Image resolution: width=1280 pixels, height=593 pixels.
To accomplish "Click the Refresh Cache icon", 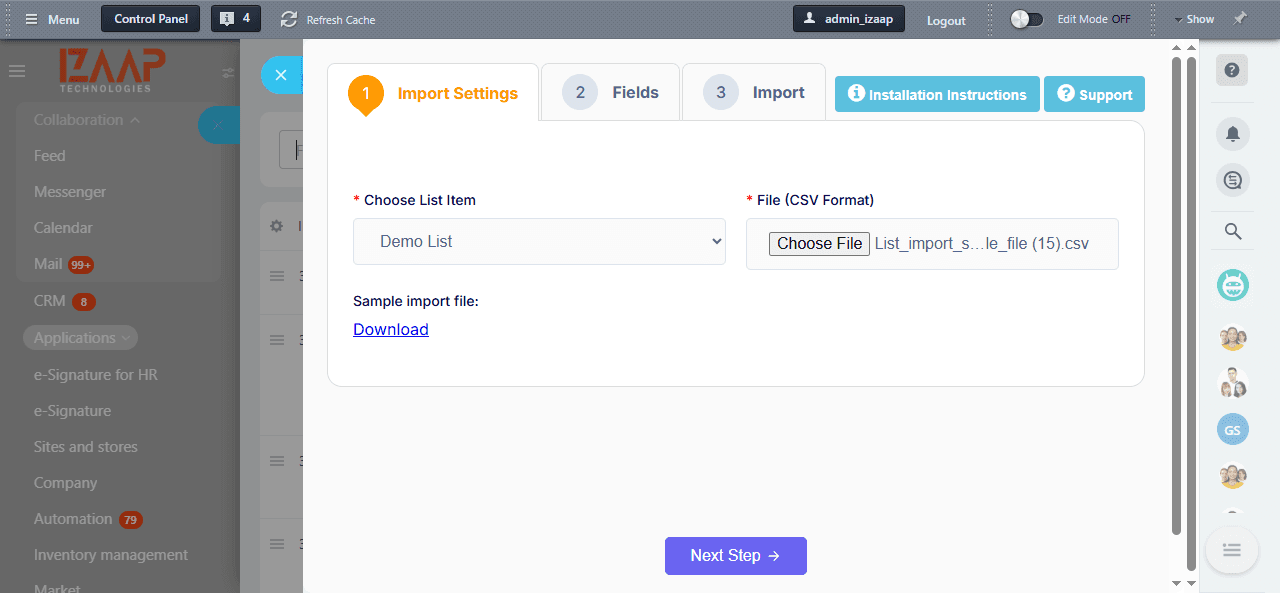I will (287, 18).
